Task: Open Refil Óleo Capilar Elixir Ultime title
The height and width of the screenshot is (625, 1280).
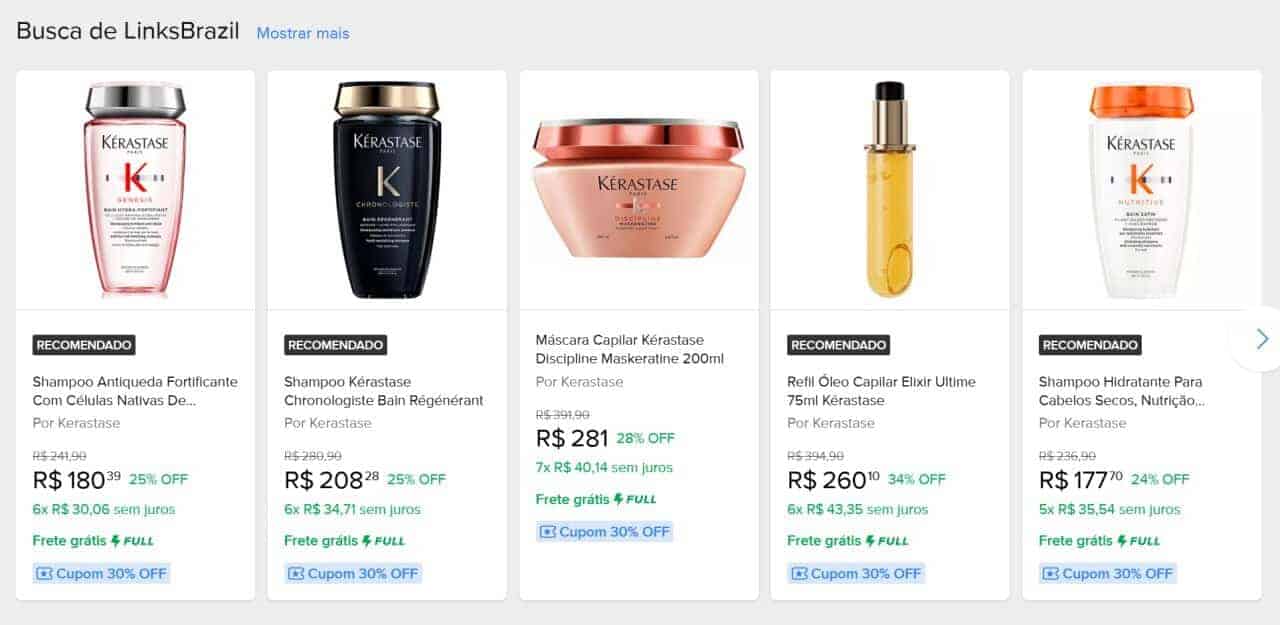Action: pyautogui.click(x=881, y=391)
